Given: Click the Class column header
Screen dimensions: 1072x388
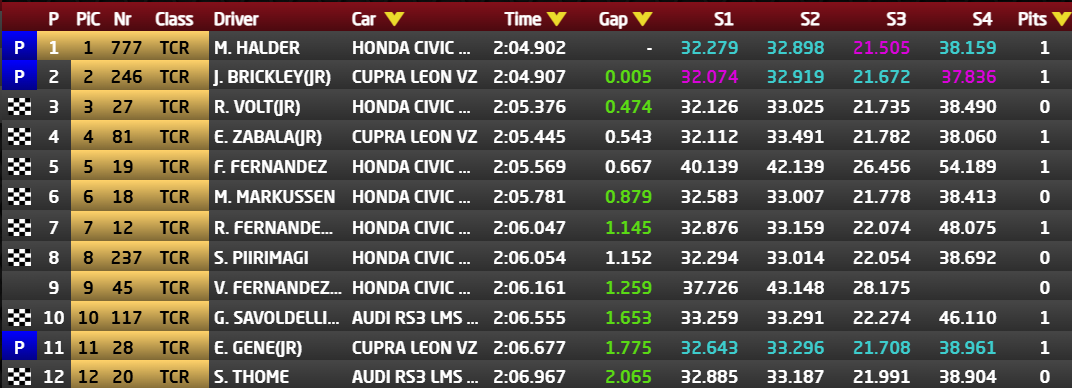Looking at the screenshot, I should coord(174,19).
